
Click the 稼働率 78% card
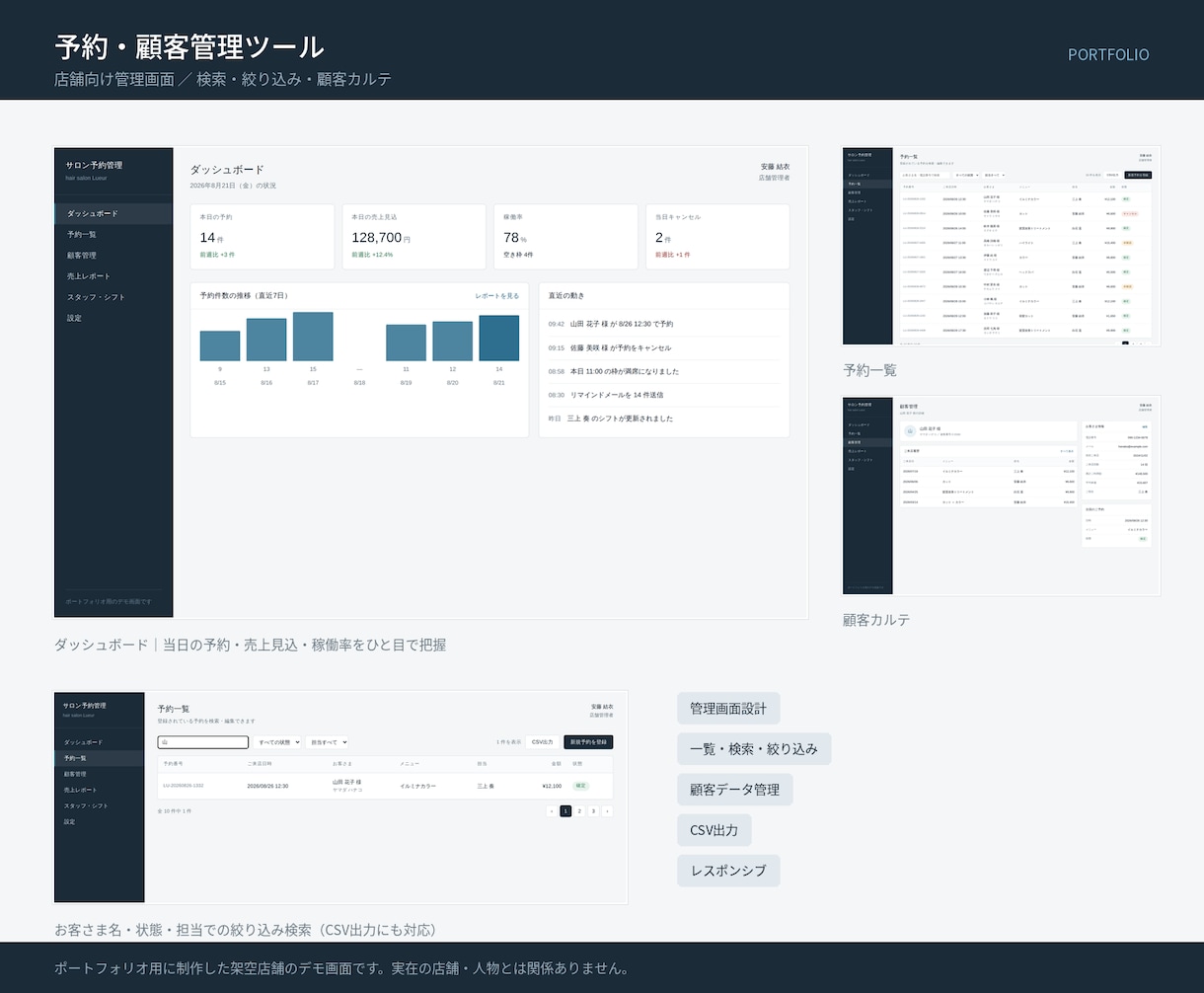tap(565, 237)
